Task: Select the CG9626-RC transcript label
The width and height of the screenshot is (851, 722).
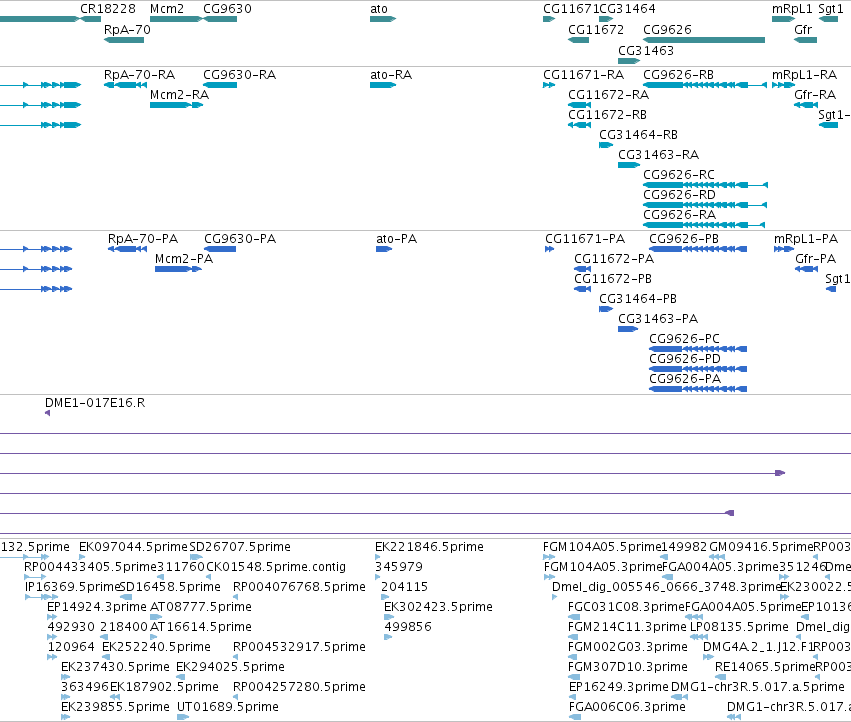Action: point(679,175)
